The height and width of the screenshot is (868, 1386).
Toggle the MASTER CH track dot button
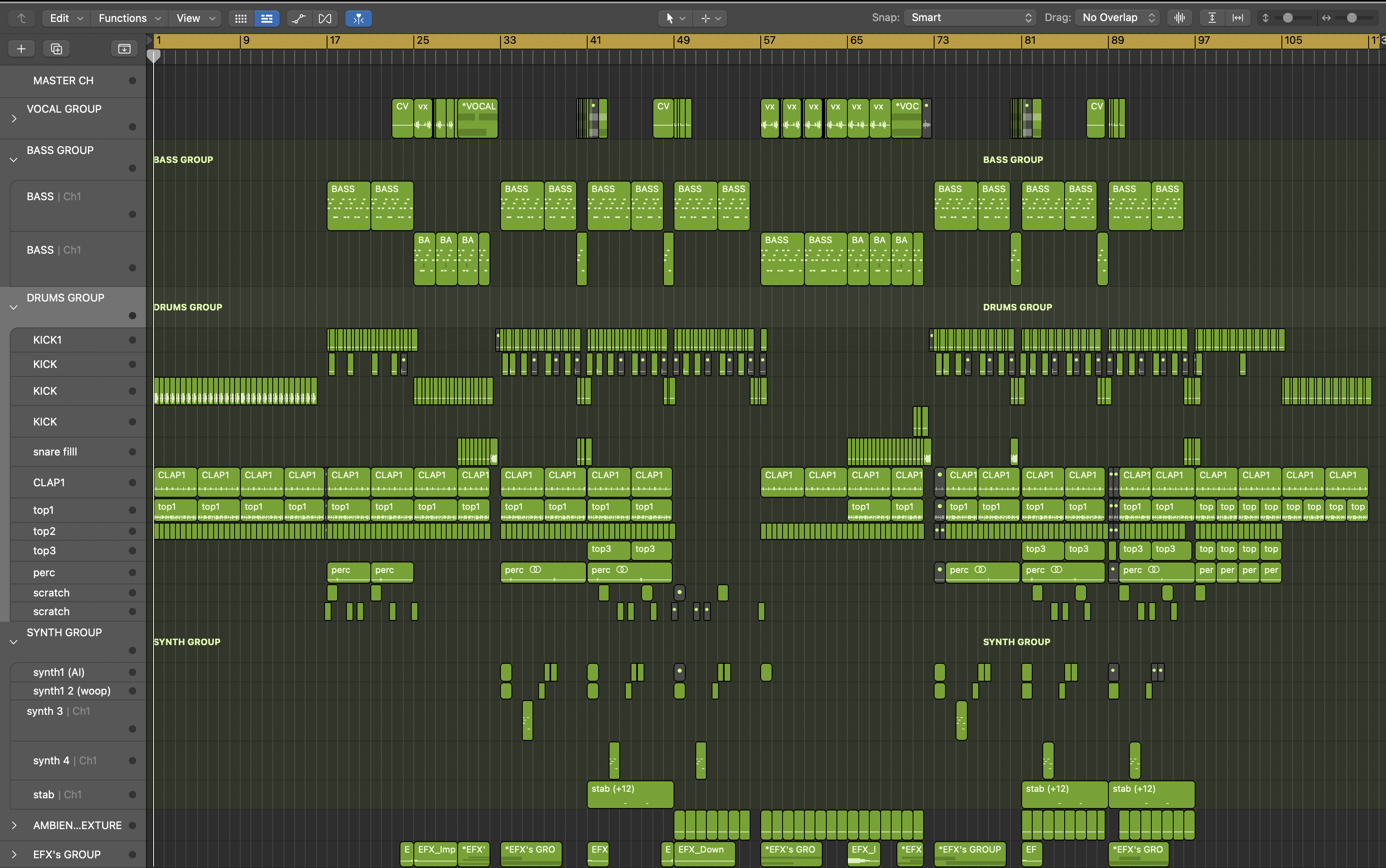(133, 81)
